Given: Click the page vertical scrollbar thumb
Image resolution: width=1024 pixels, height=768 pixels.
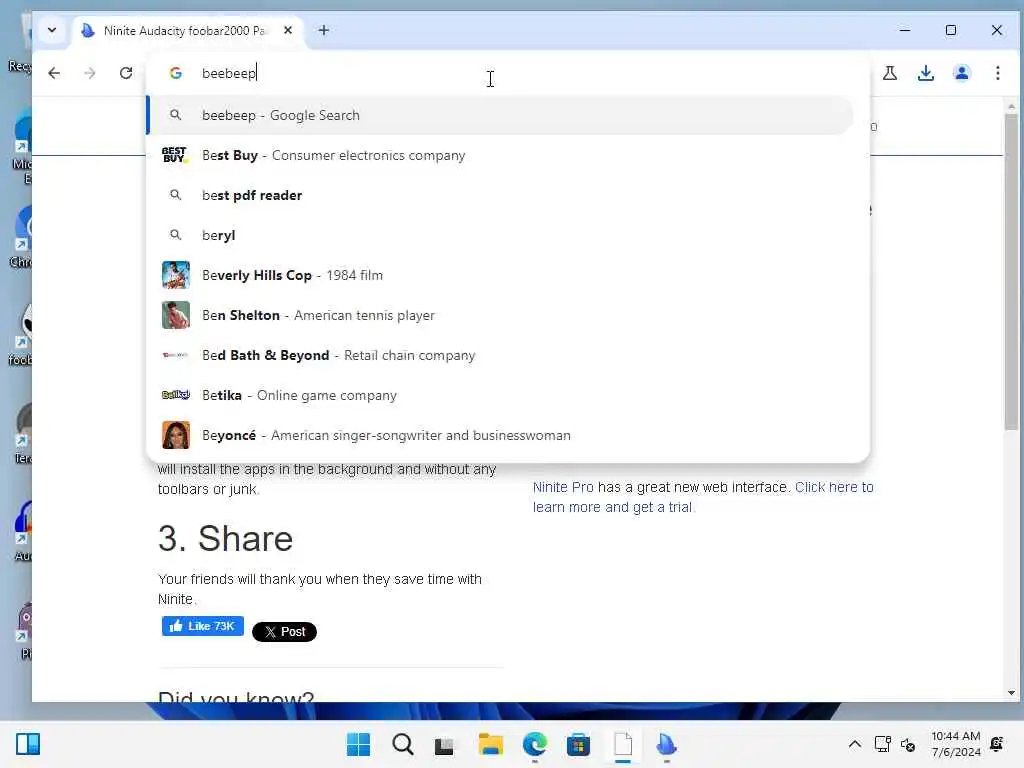Looking at the screenshot, I should click(1011, 272).
